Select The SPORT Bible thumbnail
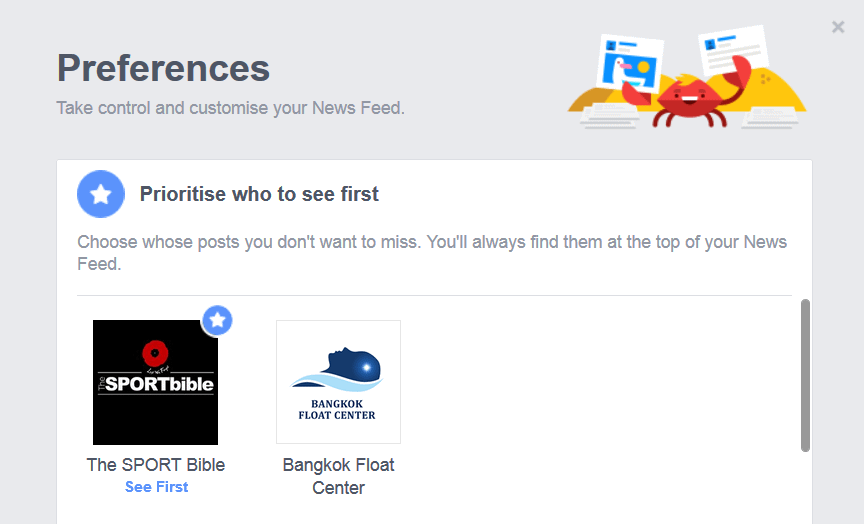 (155, 382)
